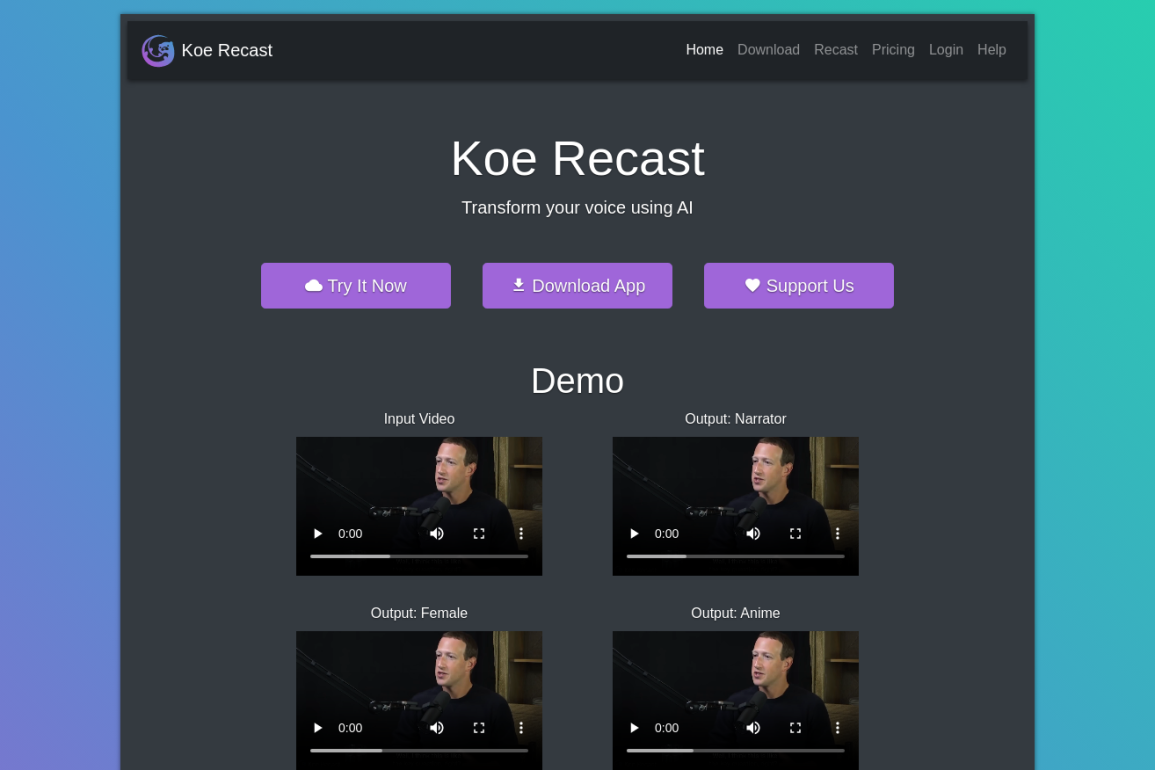Play the Output: Female video
Viewport: 1155px width, 770px height.
point(317,728)
